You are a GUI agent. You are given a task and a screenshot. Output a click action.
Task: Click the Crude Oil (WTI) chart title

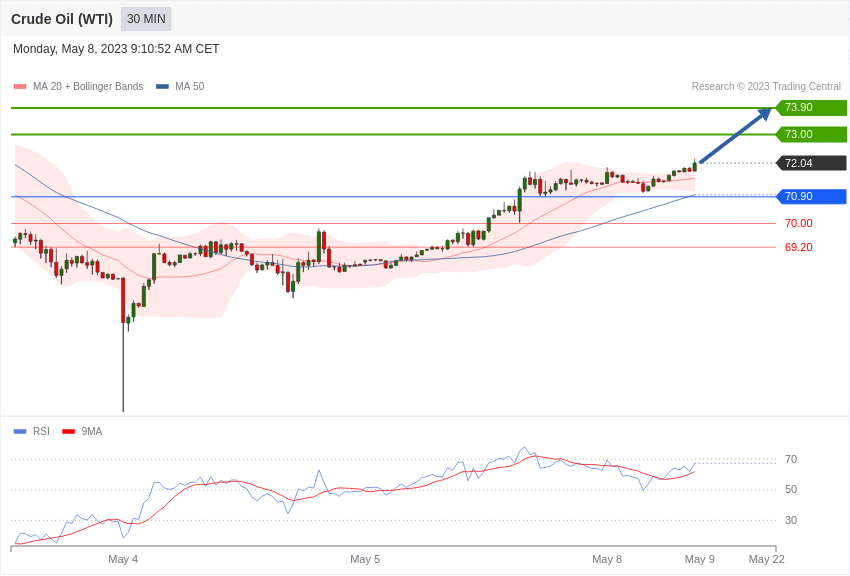pos(62,19)
